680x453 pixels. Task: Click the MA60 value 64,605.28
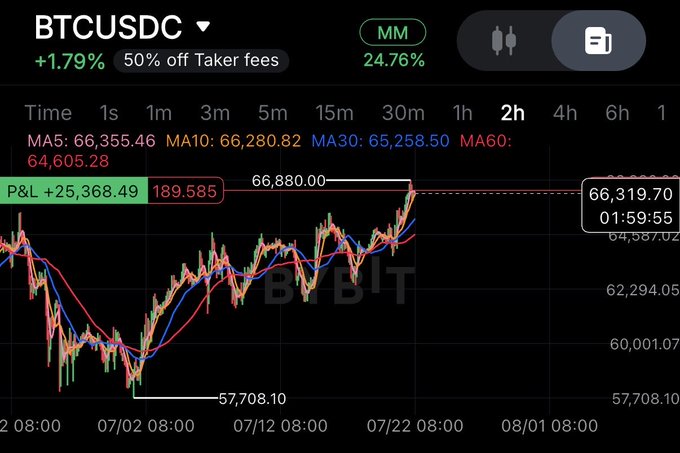click(x=68, y=161)
